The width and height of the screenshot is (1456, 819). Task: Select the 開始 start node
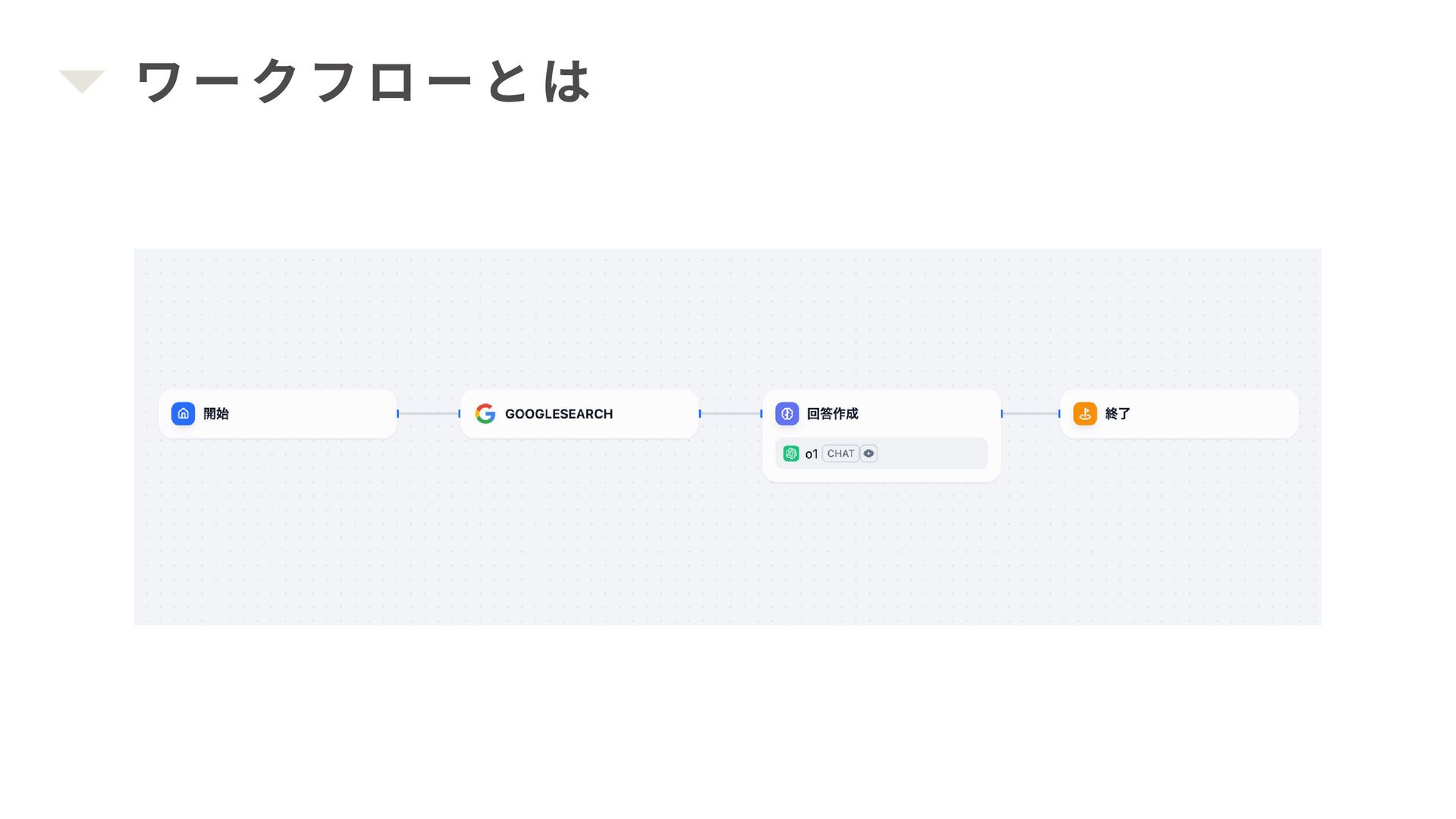click(x=278, y=413)
